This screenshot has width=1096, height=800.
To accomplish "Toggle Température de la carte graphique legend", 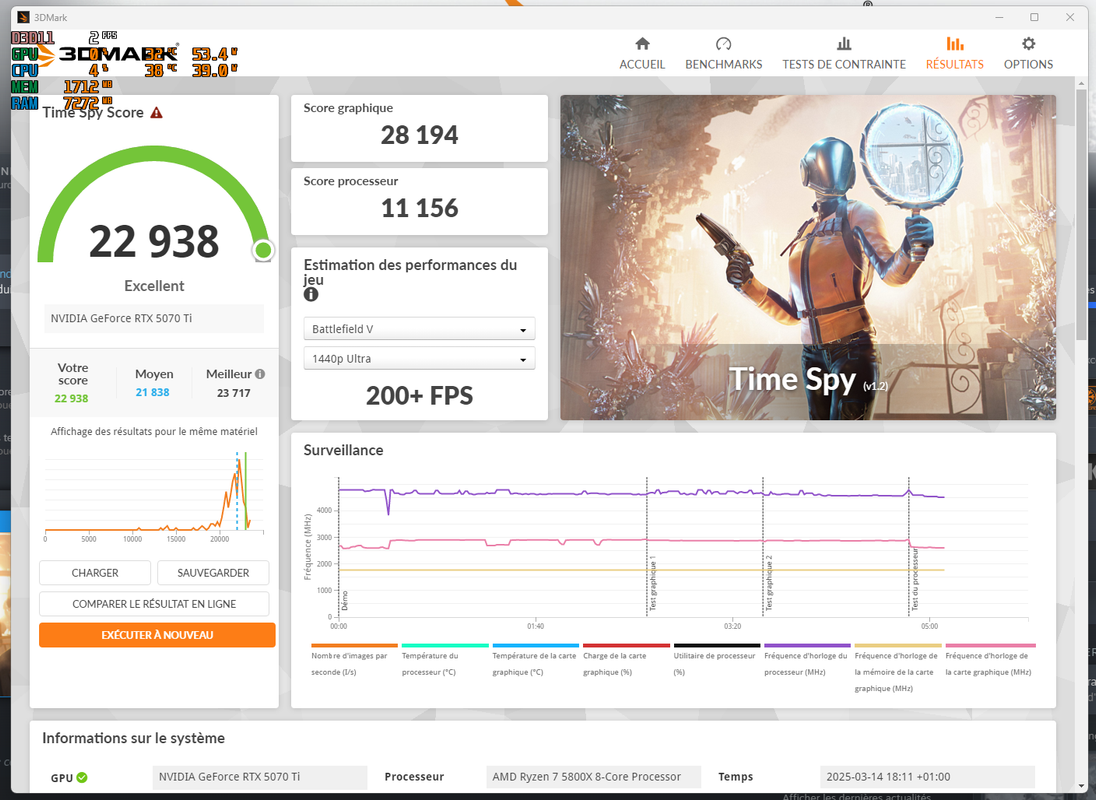I will [535, 662].
